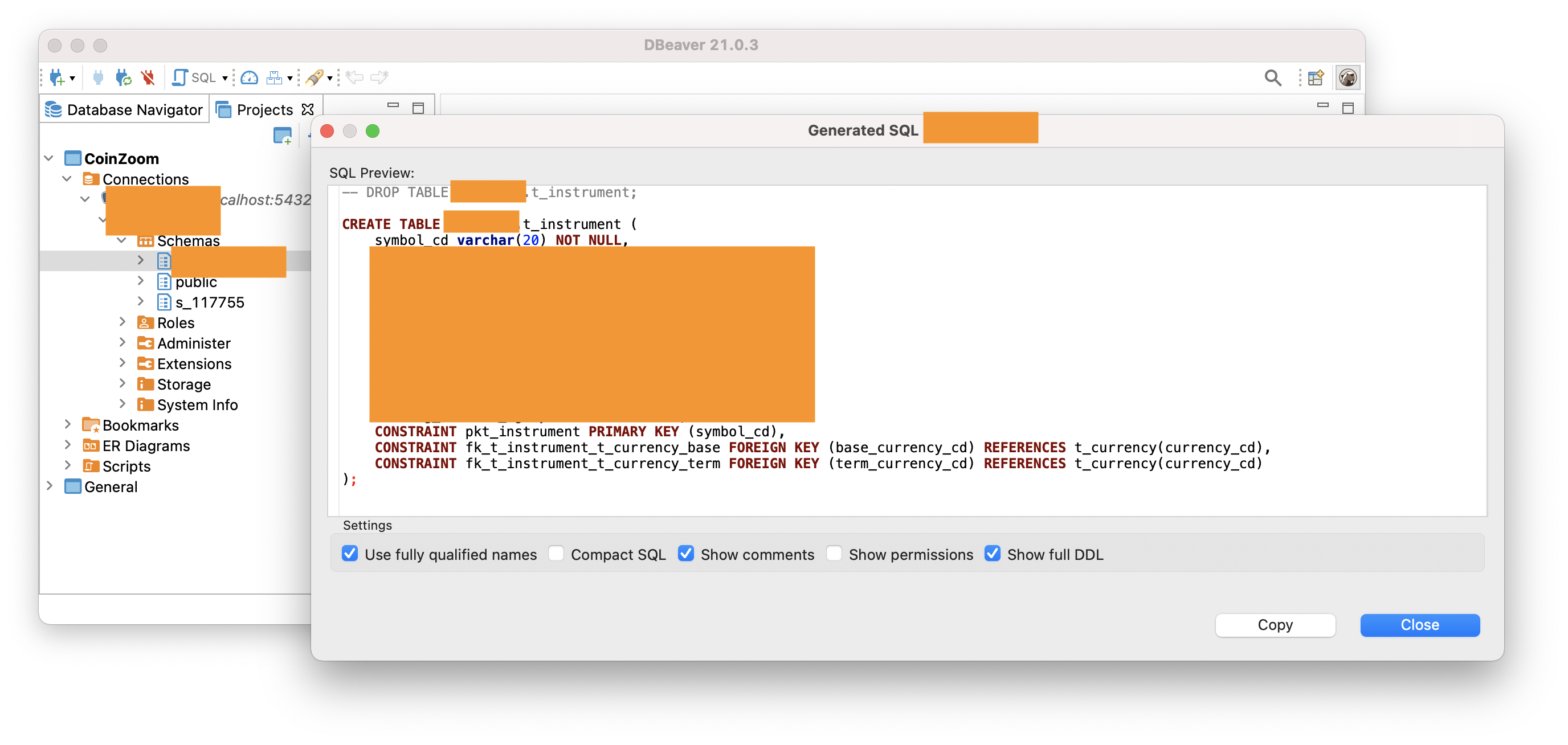Viewport: 1568px width, 745px height.
Task: Click the search magnifier in DBeaver toolbar
Action: pyautogui.click(x=1272, y=77)
